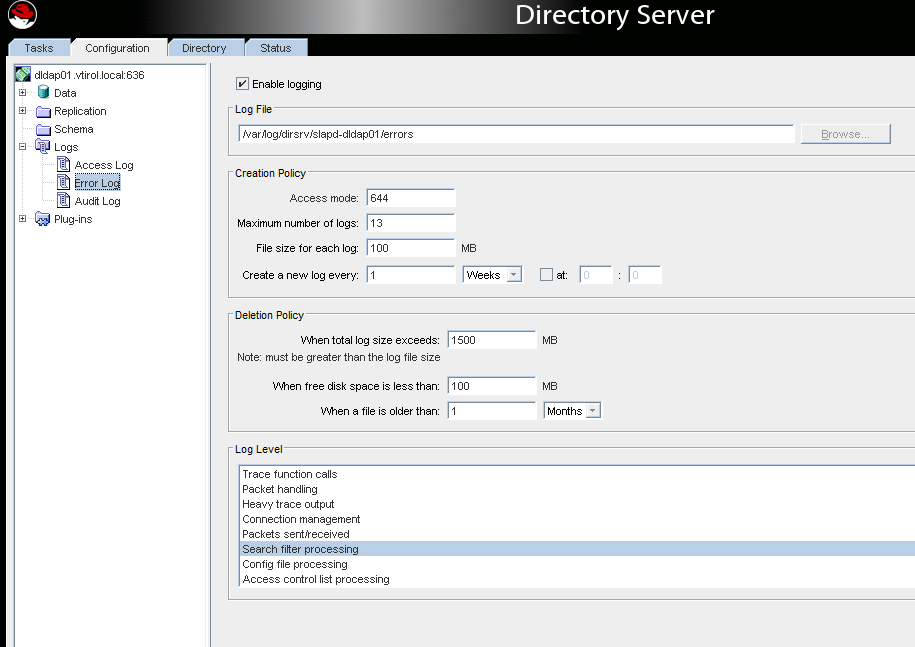Select the dldap01.vtirol.local:636 tree root
915x647 pixels.
[x=89, y=75]
